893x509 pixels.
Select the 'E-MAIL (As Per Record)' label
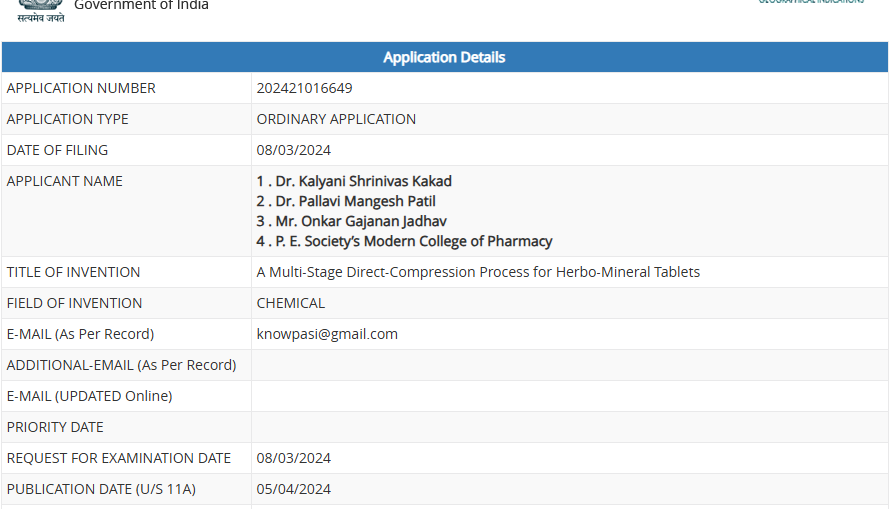(80, 334)
